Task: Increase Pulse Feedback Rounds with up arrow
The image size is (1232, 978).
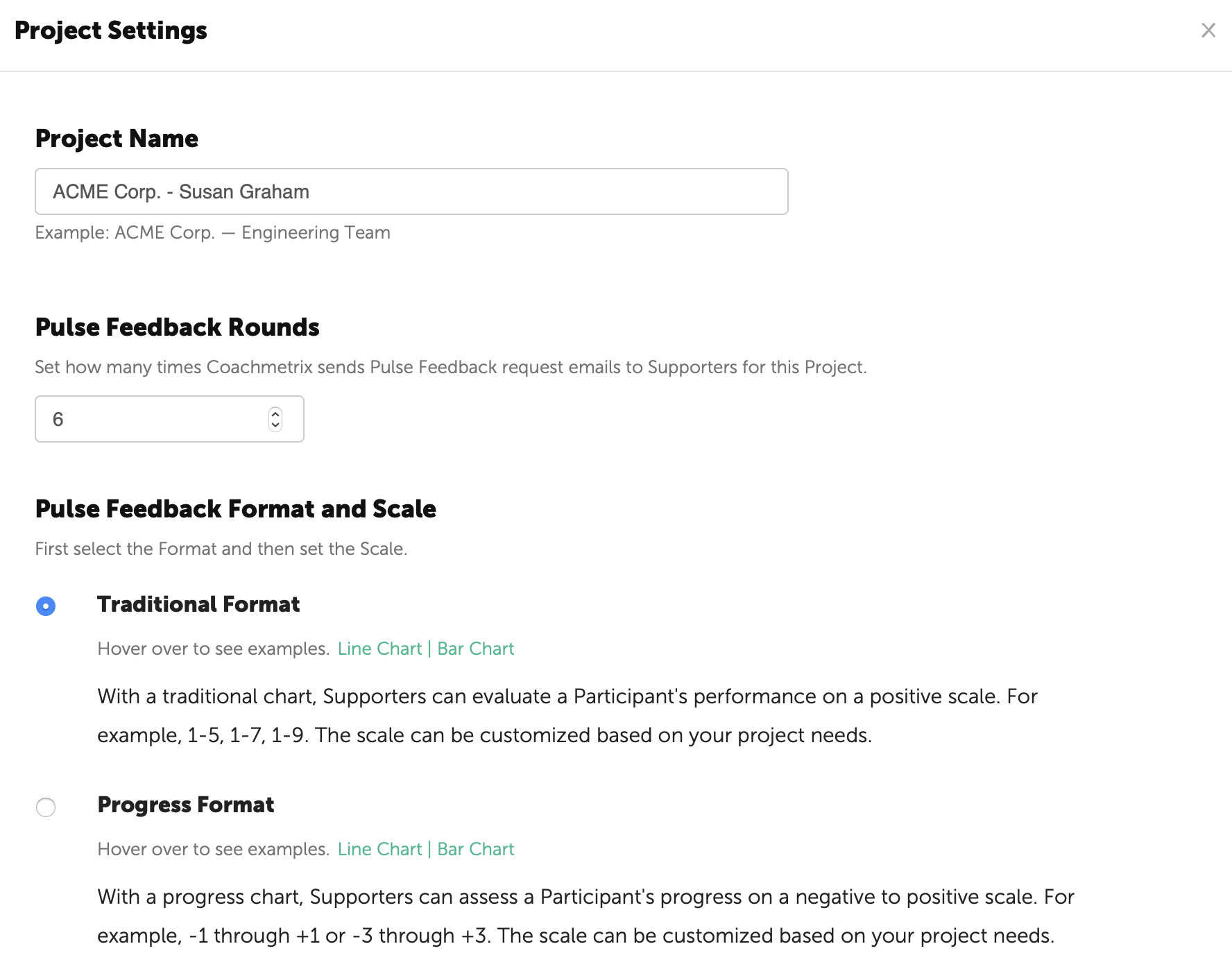Action: [275, 413]
